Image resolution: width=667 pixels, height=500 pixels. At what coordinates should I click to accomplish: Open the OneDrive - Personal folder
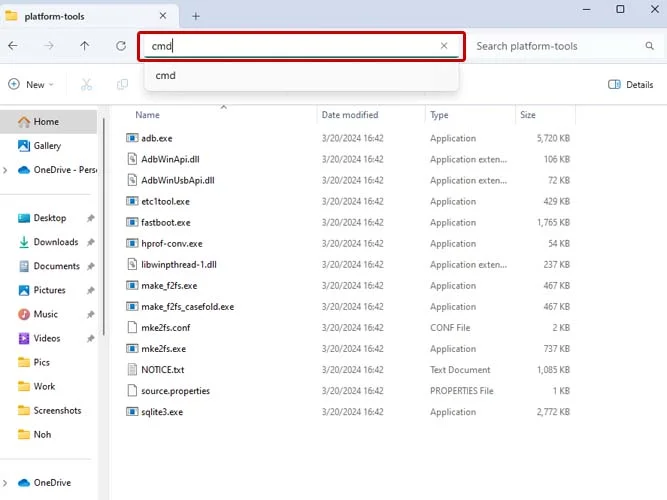click(57, 170)
